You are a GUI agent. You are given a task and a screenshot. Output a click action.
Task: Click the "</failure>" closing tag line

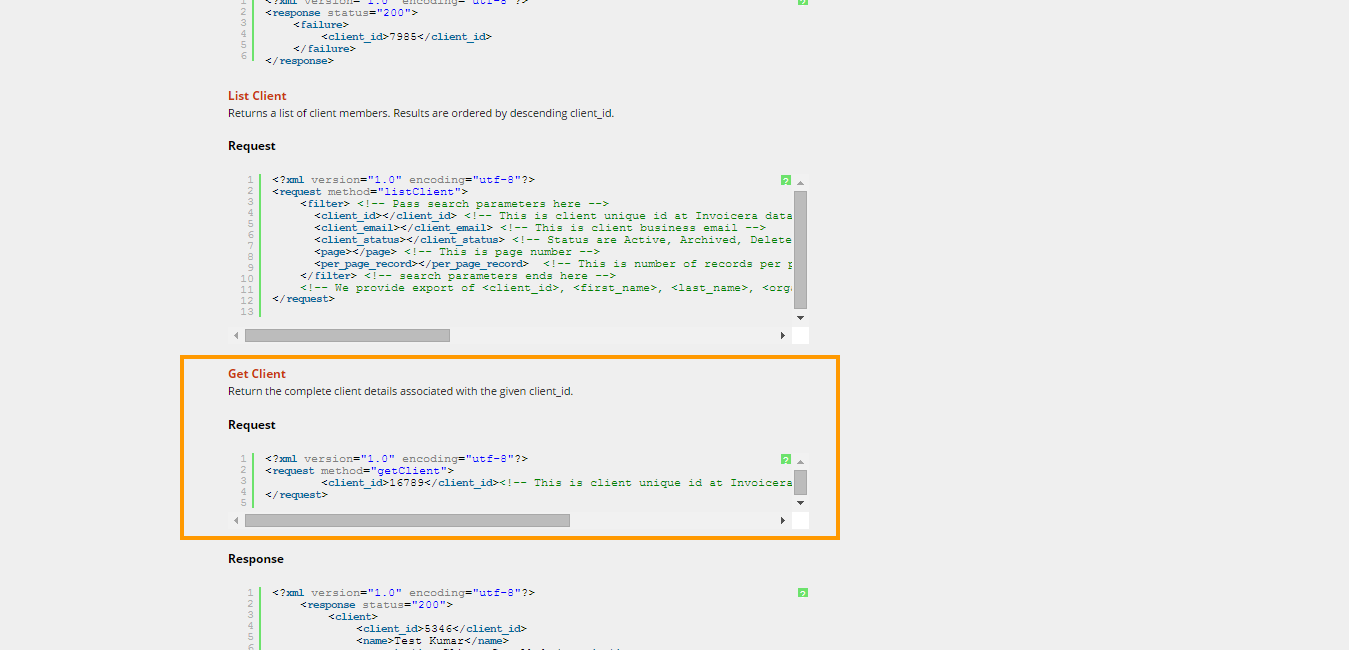[x=324, y=49]
